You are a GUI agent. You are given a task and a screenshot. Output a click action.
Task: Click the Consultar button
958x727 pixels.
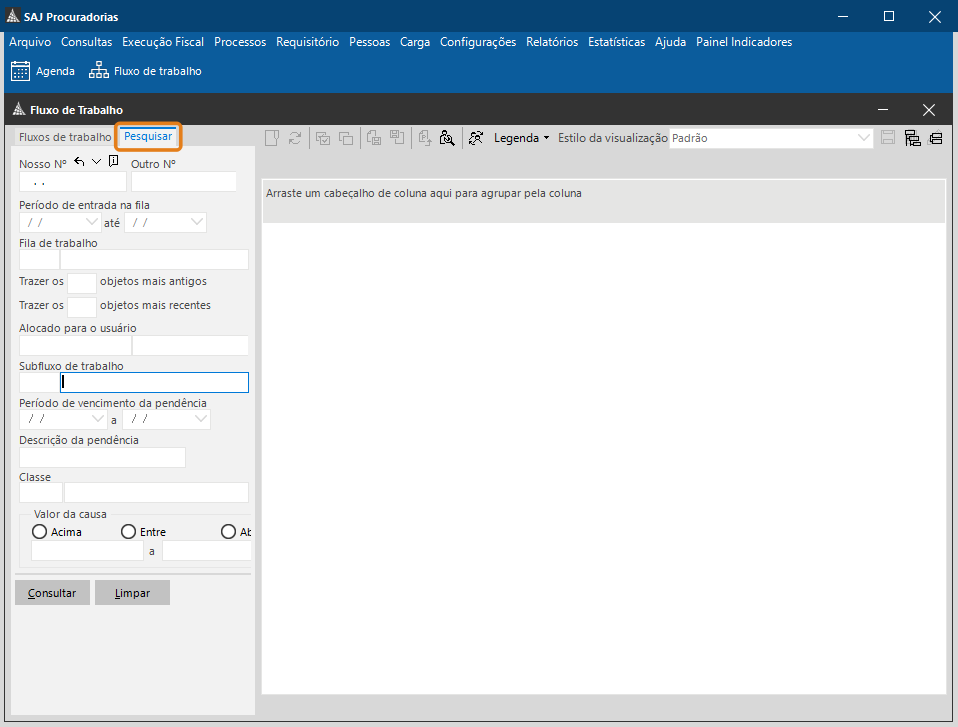53,593
